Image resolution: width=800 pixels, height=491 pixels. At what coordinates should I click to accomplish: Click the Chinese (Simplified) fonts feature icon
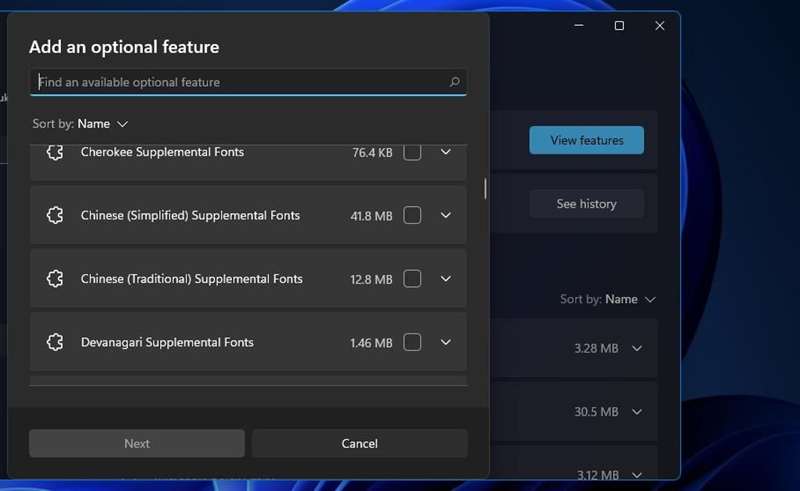pos(55,215)
